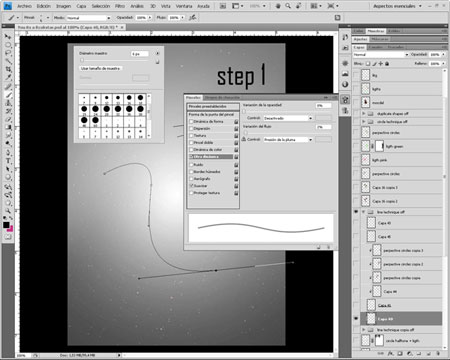450x360 pixels.
Task: Open the Edición menu
Action: point(44,6)
